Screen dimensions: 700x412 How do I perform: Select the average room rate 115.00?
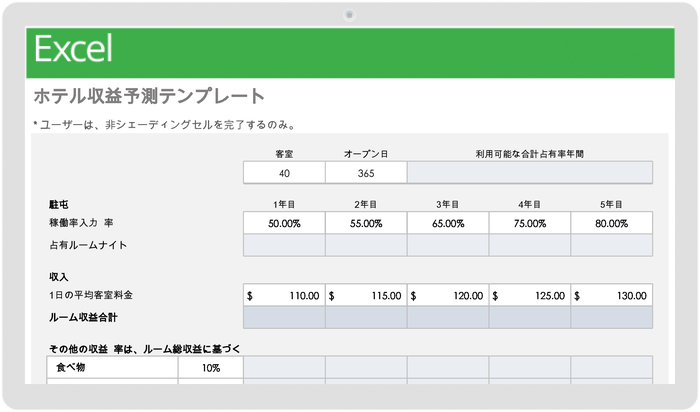(366, 295)
